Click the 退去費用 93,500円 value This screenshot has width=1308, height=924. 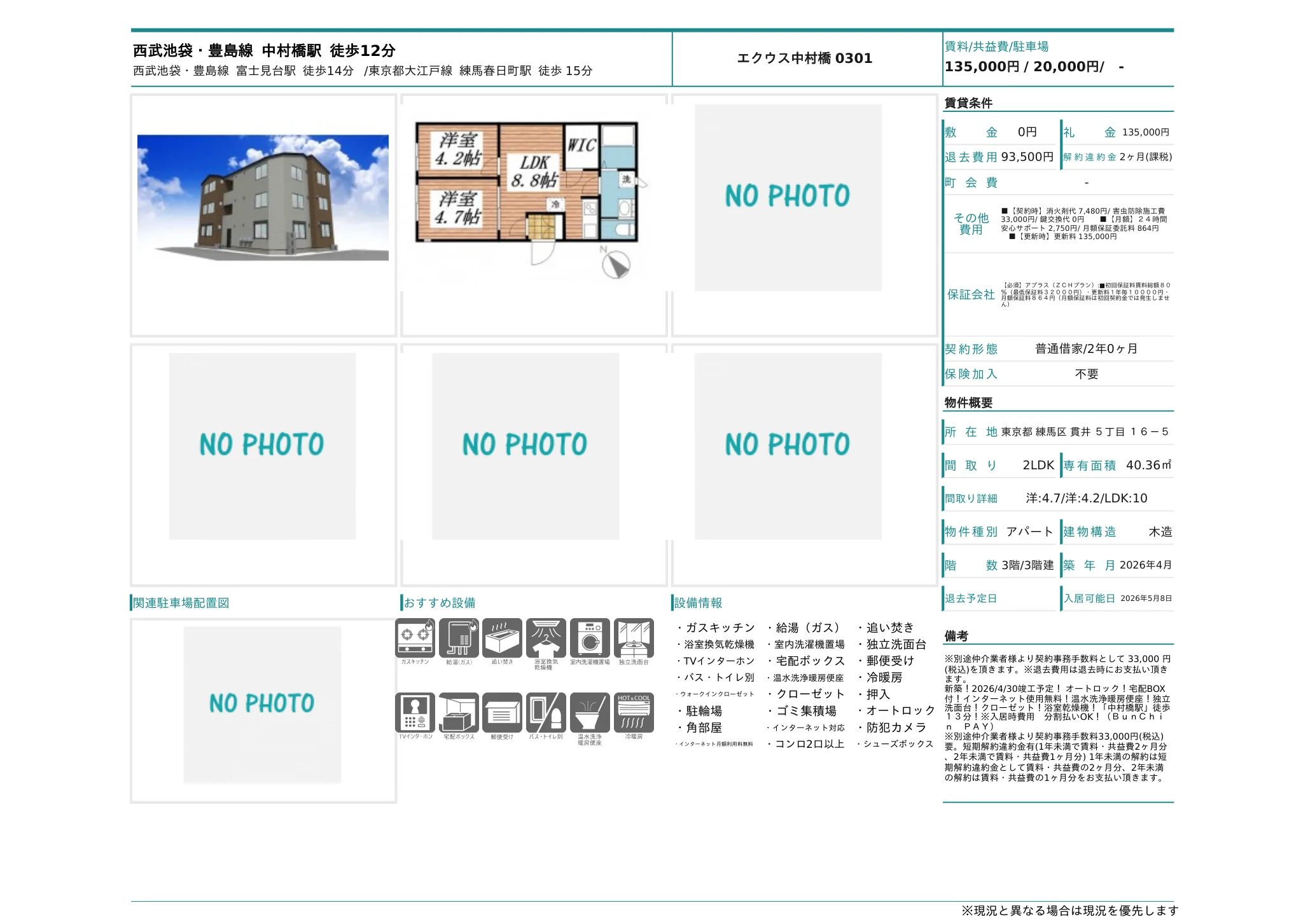click(1027, 157)
